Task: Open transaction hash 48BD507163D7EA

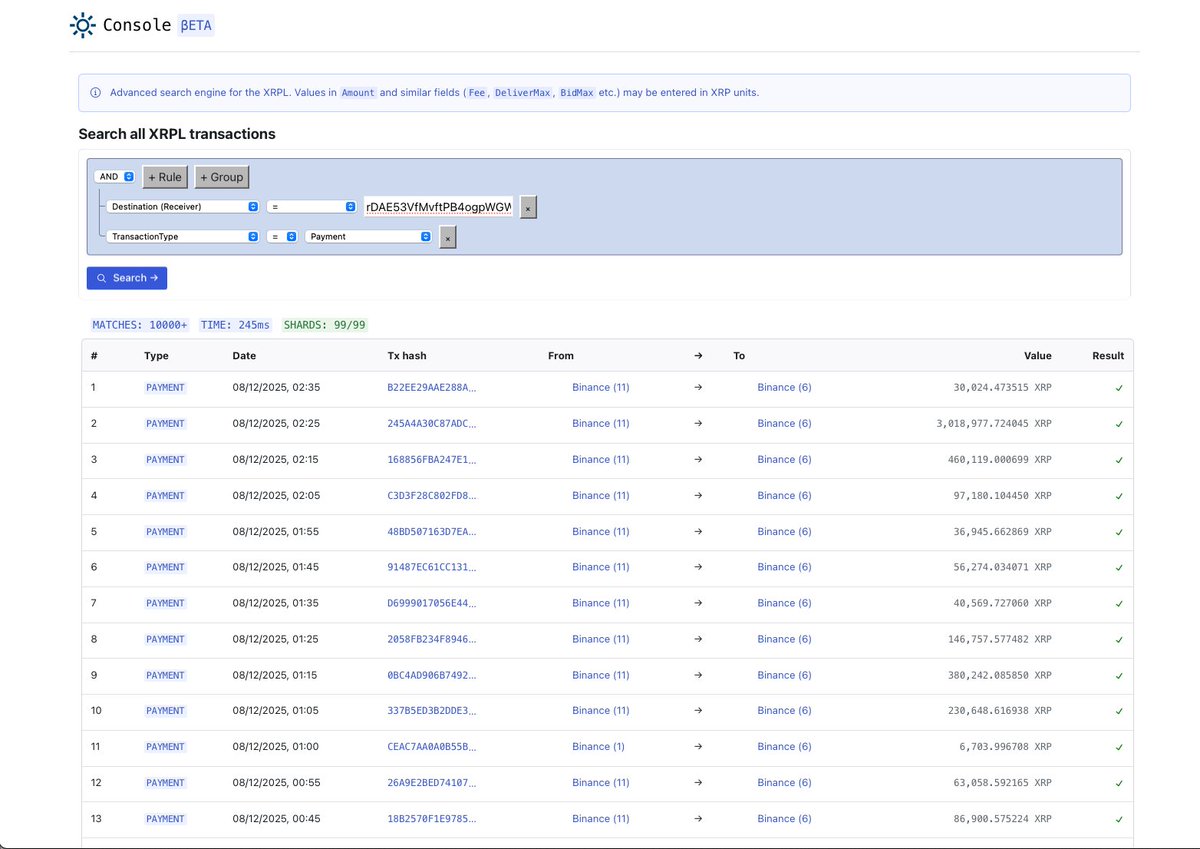Action: (x=432, y=531)
